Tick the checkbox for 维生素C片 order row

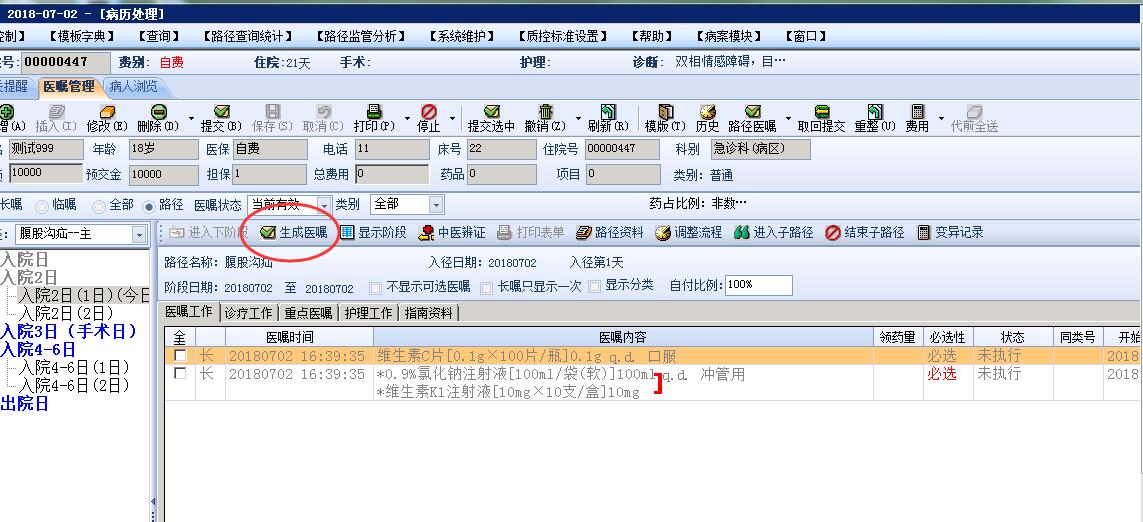click(x=180, y=356)
